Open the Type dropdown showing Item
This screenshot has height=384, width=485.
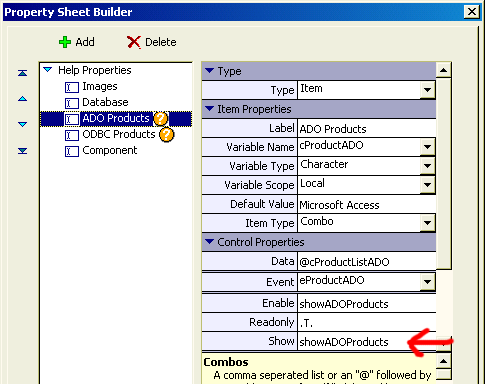pyautogui.click(x=427, y=90)
